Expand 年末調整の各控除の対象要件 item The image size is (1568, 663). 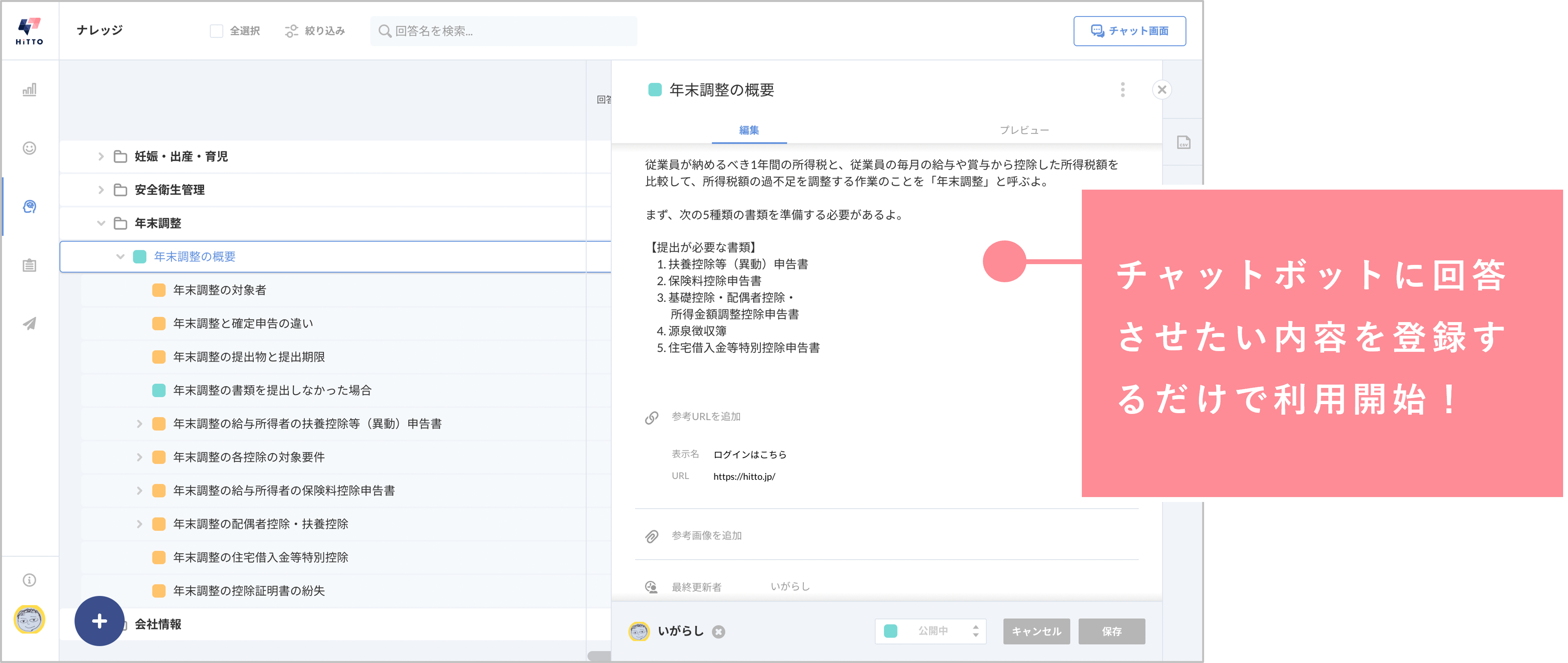[139, 457]
